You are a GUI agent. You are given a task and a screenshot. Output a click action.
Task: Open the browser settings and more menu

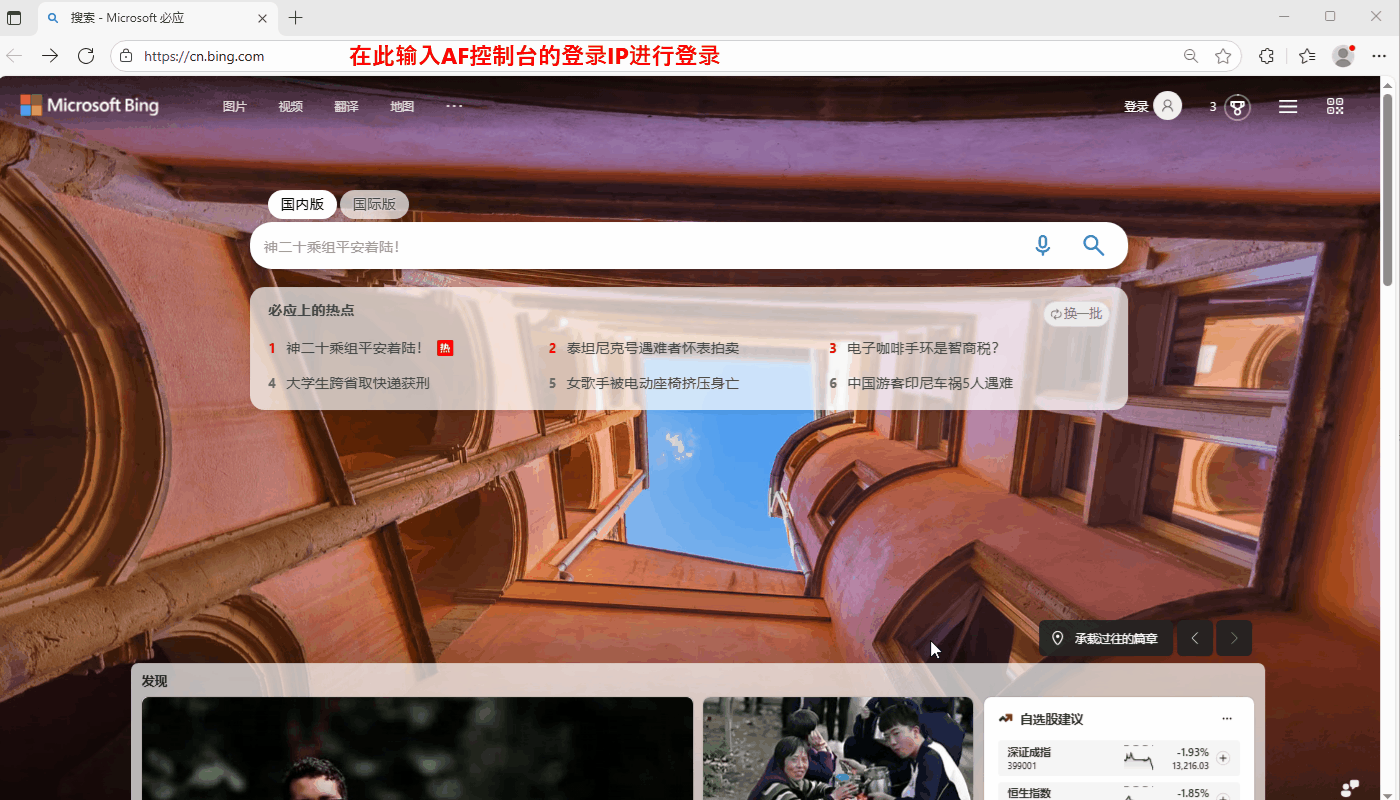click(1379, 56)
